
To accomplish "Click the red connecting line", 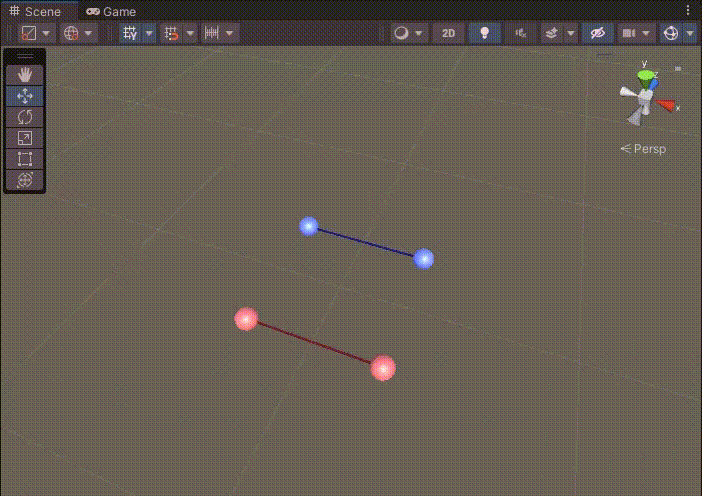I will [314, 343].
